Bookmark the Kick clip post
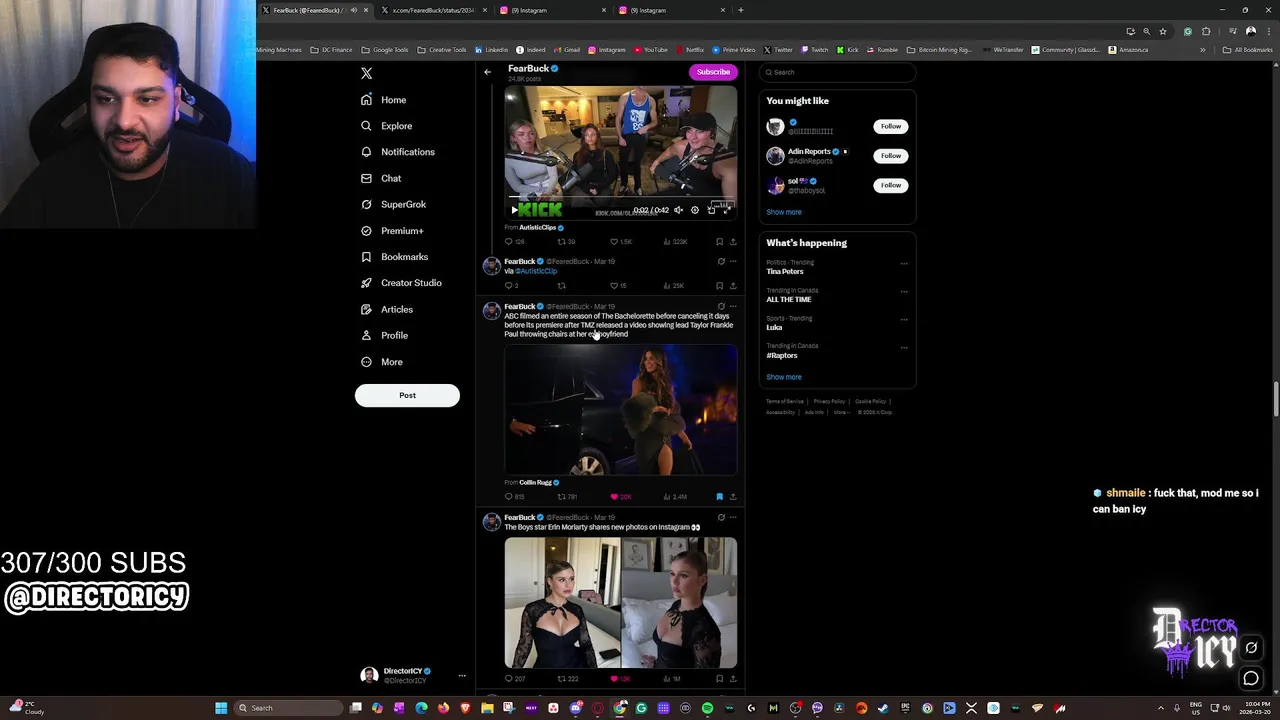The width and height of the screenshot is (1280, 720). 719,242
